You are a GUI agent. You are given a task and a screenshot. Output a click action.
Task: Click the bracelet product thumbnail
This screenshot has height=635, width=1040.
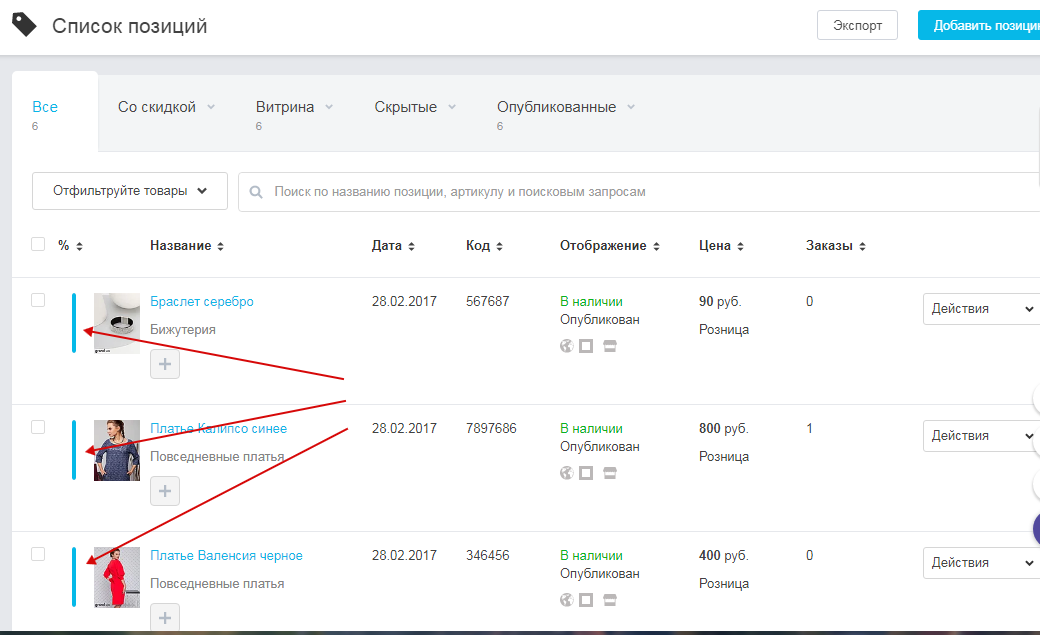pyautogui.click(x=117, y=323)
